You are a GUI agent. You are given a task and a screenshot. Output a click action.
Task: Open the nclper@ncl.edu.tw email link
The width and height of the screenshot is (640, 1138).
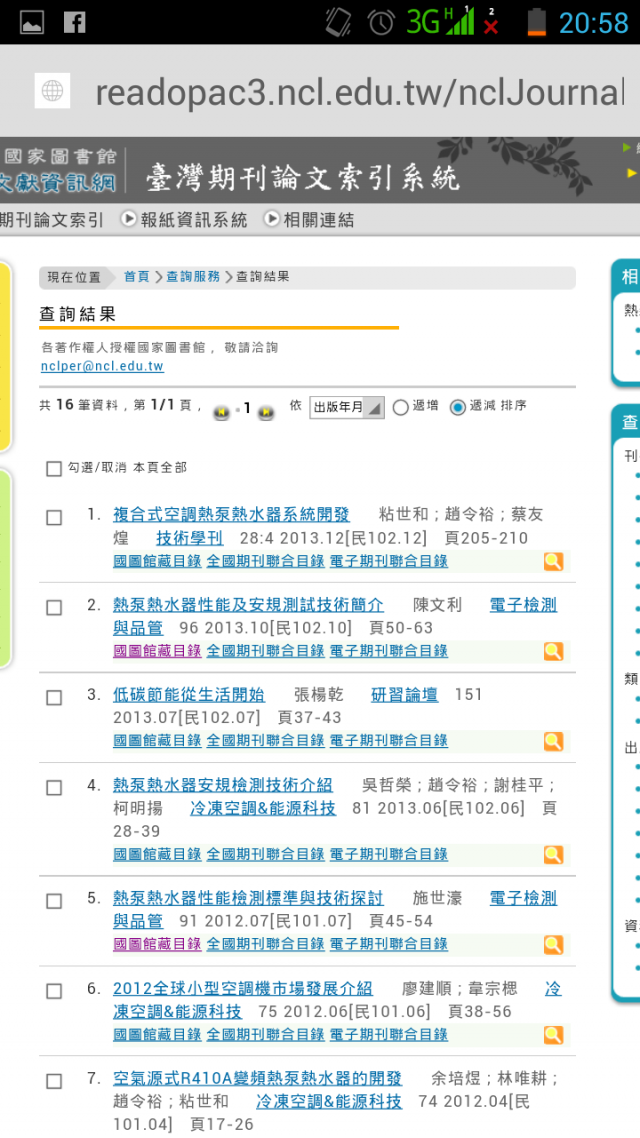pyautogui.click(x=102, y=367)
